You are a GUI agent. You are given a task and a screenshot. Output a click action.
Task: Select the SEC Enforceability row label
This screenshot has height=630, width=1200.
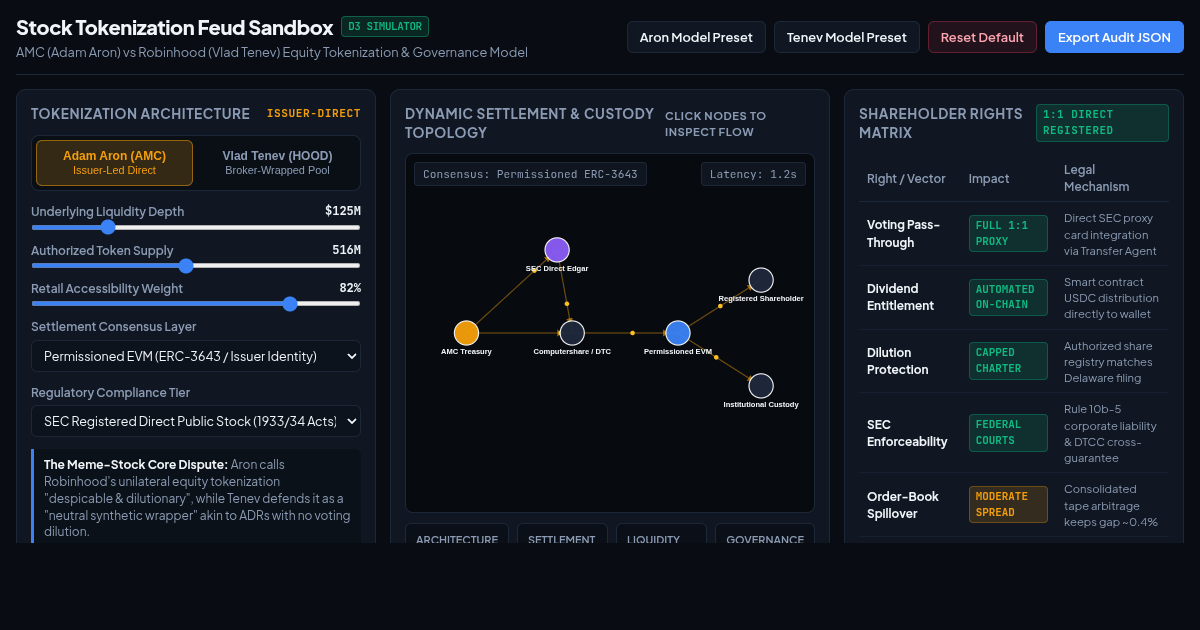coord(907,433)
